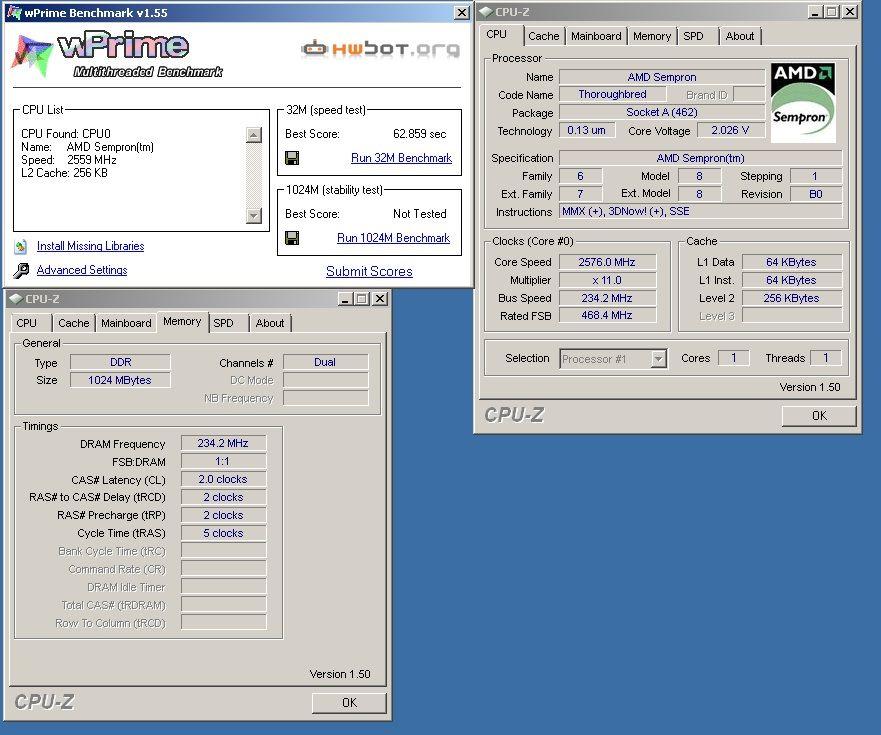
Task: Click the Level 2 cache value 256 KBytes
Action: [x=792, y=298]
